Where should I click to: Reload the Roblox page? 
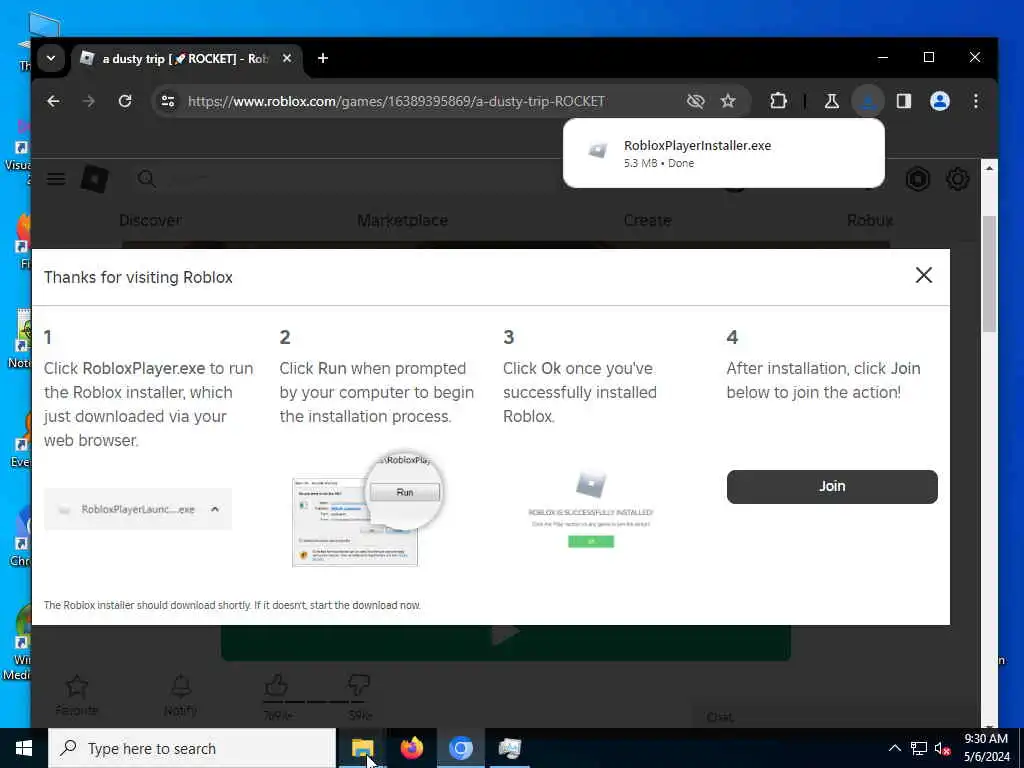125,101
